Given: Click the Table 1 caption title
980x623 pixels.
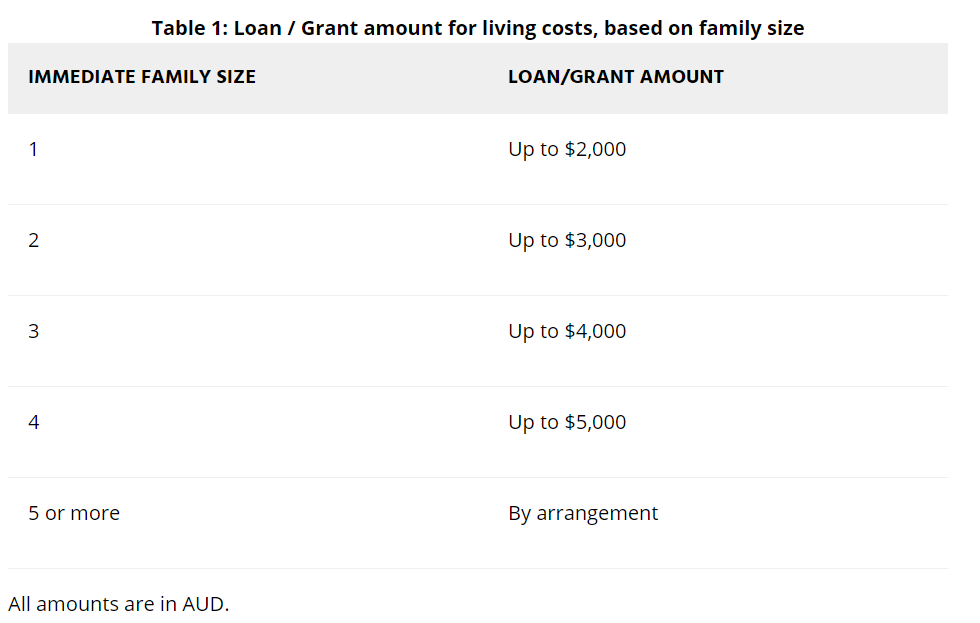Looking at the screenshot, I should click(477, 28).
